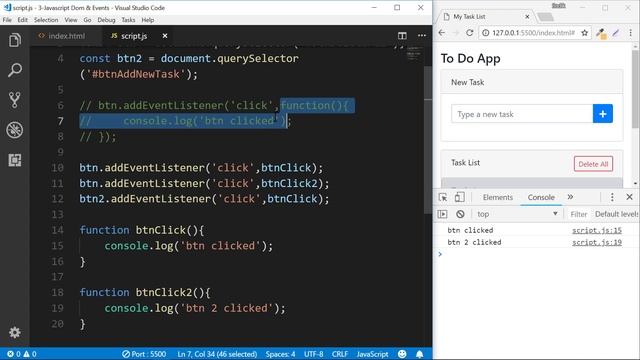This screenshot has width=640, height=360.
Task: Go back in the Chrome browser
Action: point(442,33)
